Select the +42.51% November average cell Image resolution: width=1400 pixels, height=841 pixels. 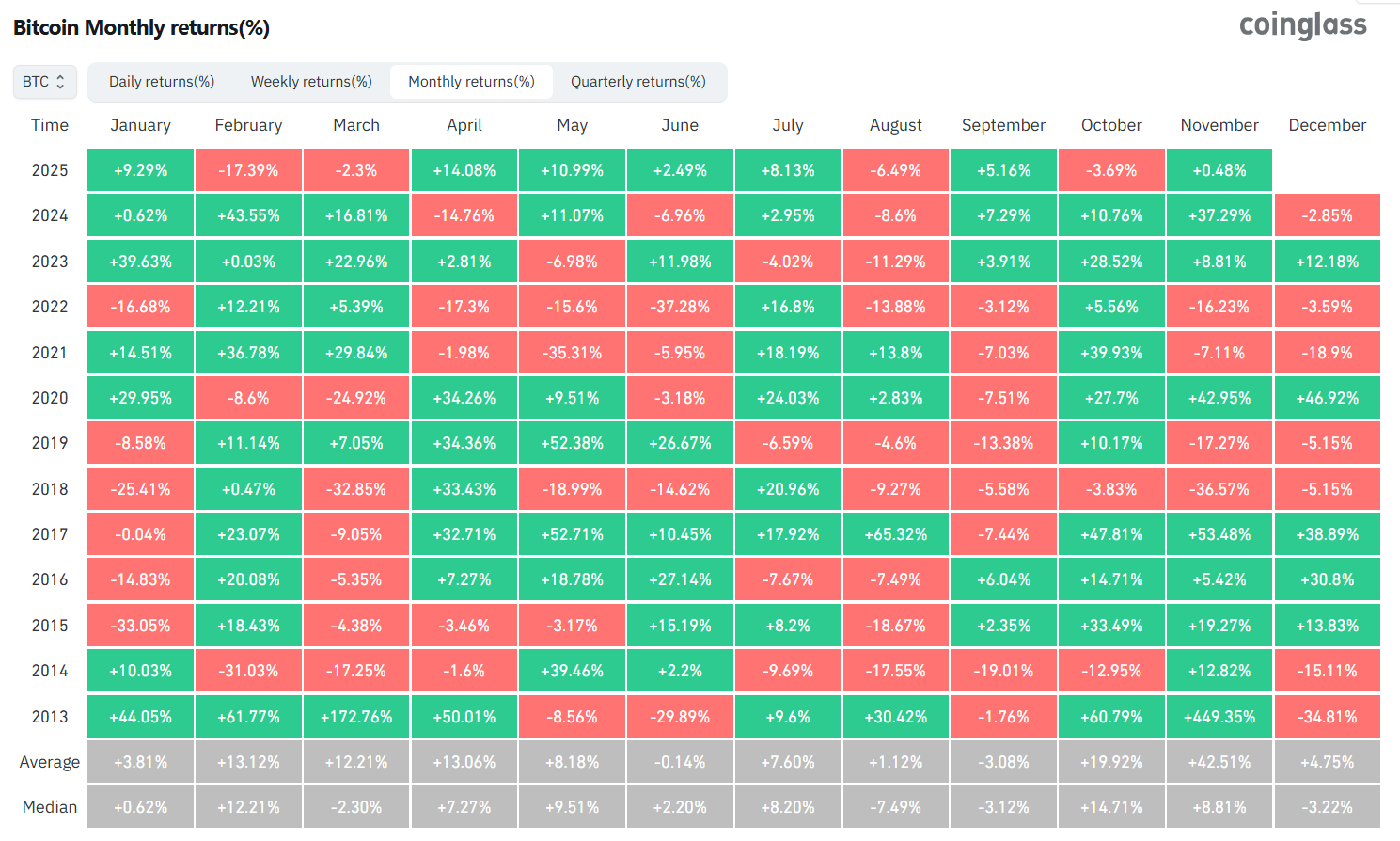pyautogui.click(x=1219, y=762)
